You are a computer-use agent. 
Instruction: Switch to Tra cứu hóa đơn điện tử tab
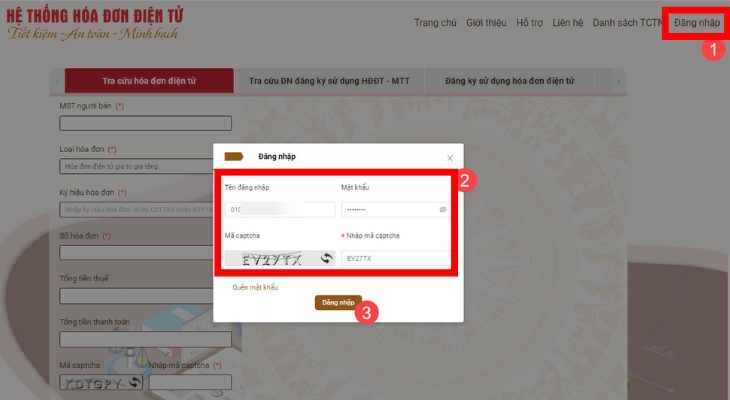[149, 81]
